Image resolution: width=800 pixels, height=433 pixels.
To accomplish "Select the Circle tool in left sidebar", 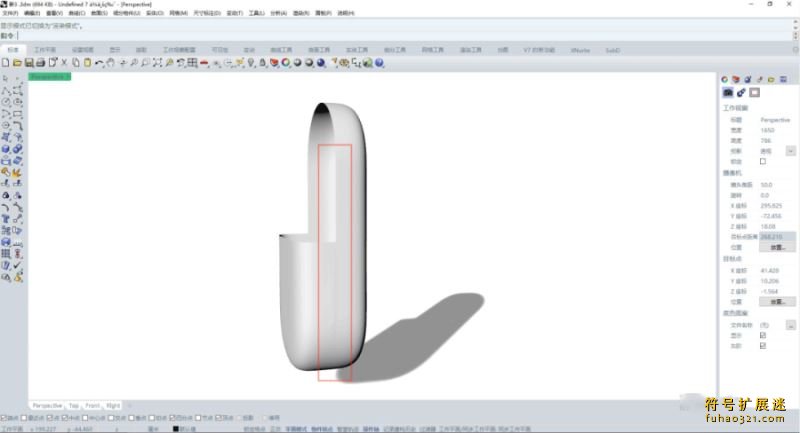I will [6, 102].
